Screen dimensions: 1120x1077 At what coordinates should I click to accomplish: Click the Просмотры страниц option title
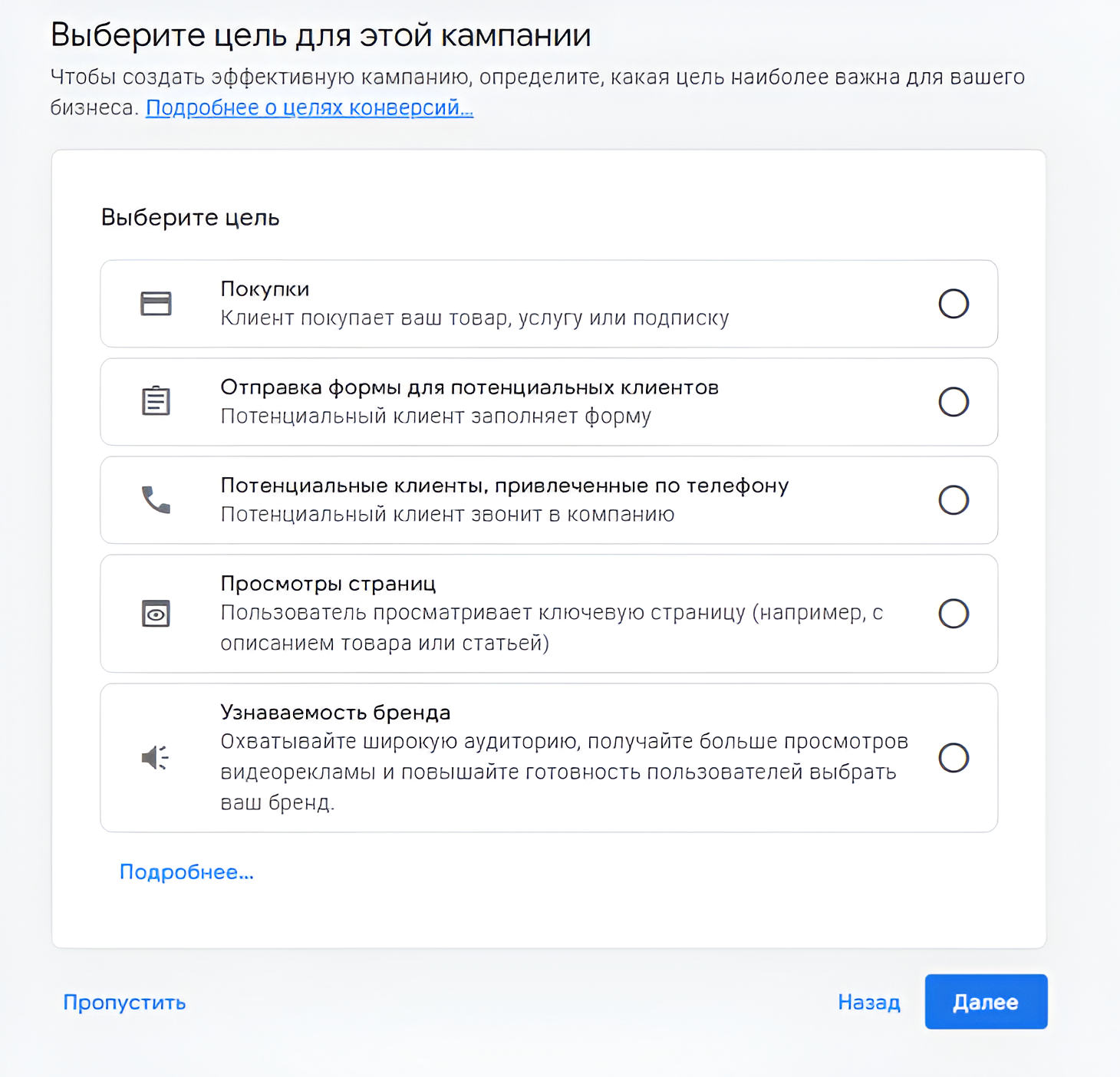click(x=328, y=584)
